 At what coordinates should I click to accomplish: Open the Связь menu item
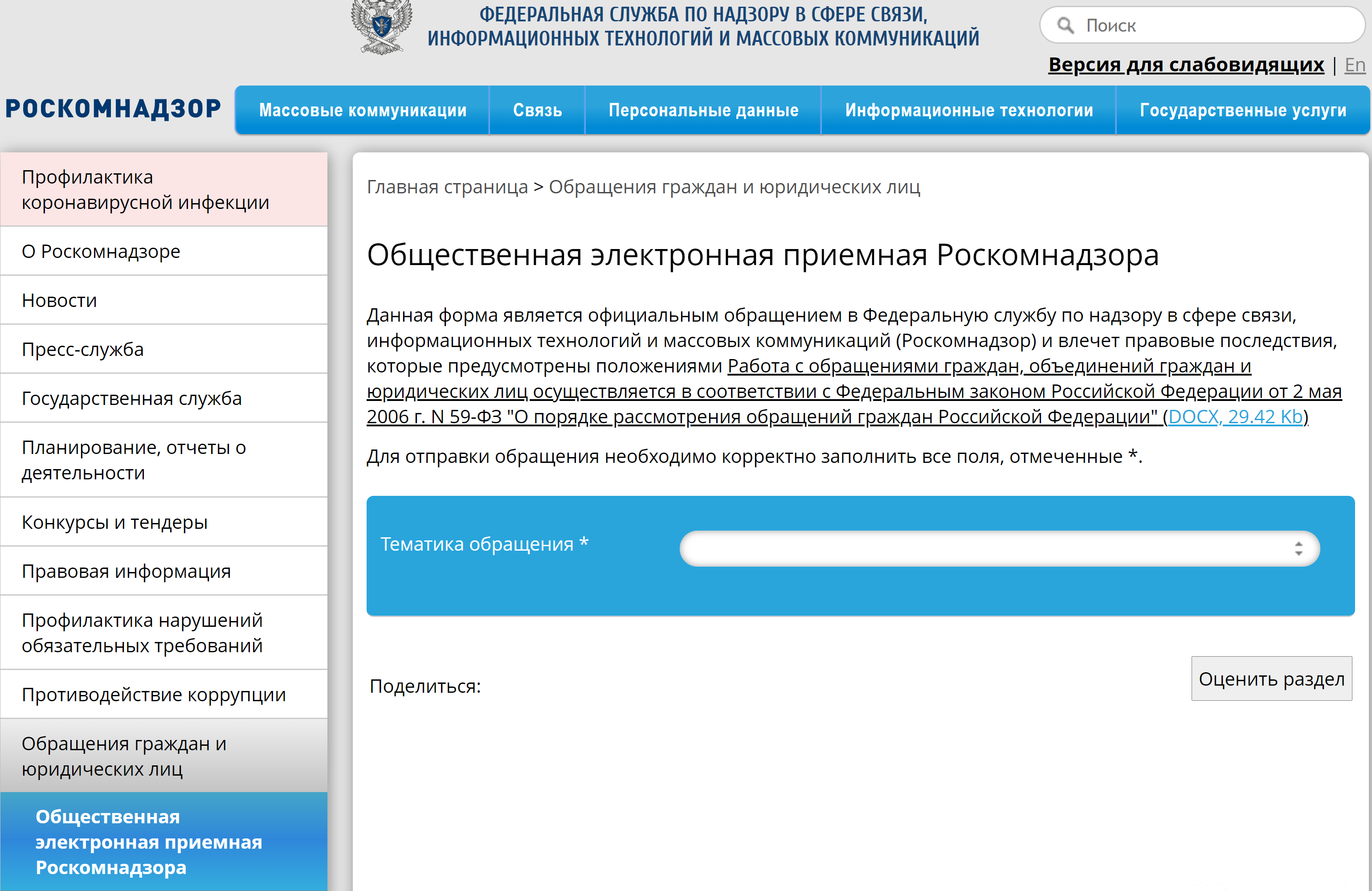point(537,110)
